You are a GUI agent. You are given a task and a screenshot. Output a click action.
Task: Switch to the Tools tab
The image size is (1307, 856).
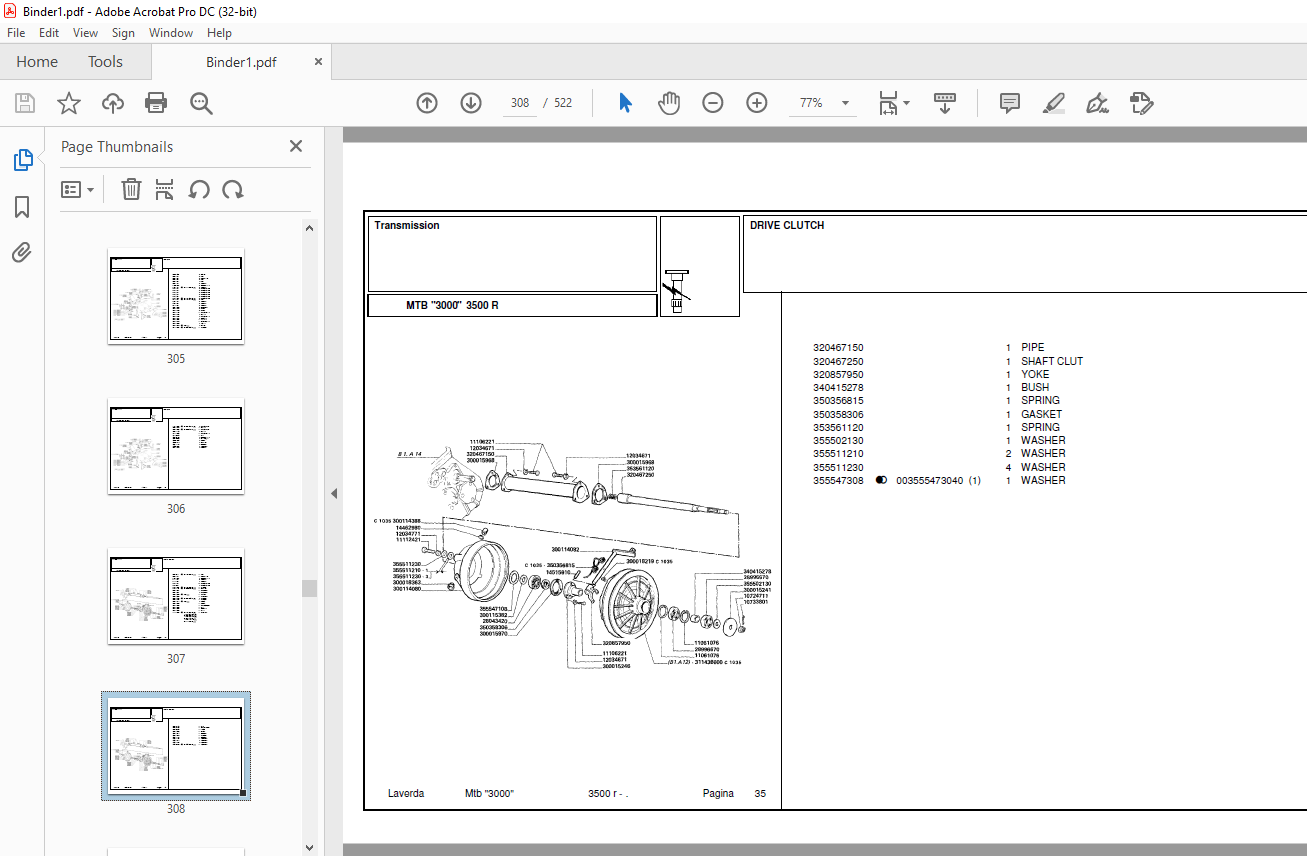point(105,61)
